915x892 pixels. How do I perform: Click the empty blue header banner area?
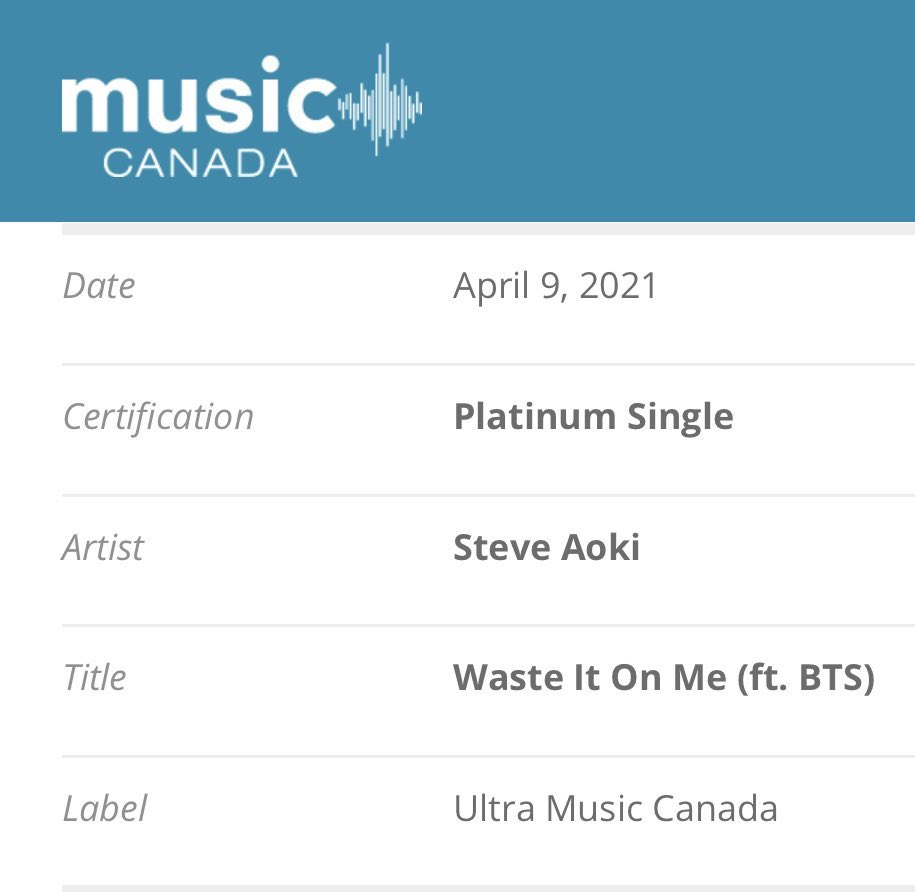680,110
